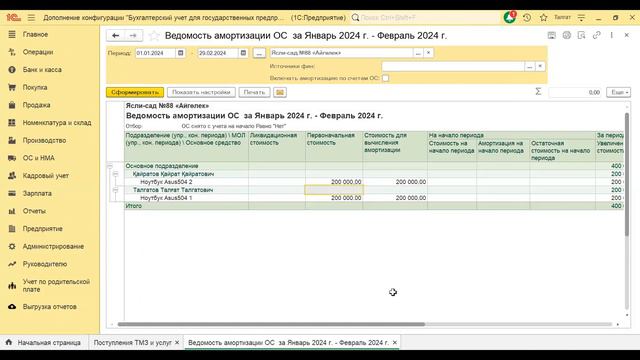
Task: Open calendar for start date 01.01.2024
Action: pos(180,53)
